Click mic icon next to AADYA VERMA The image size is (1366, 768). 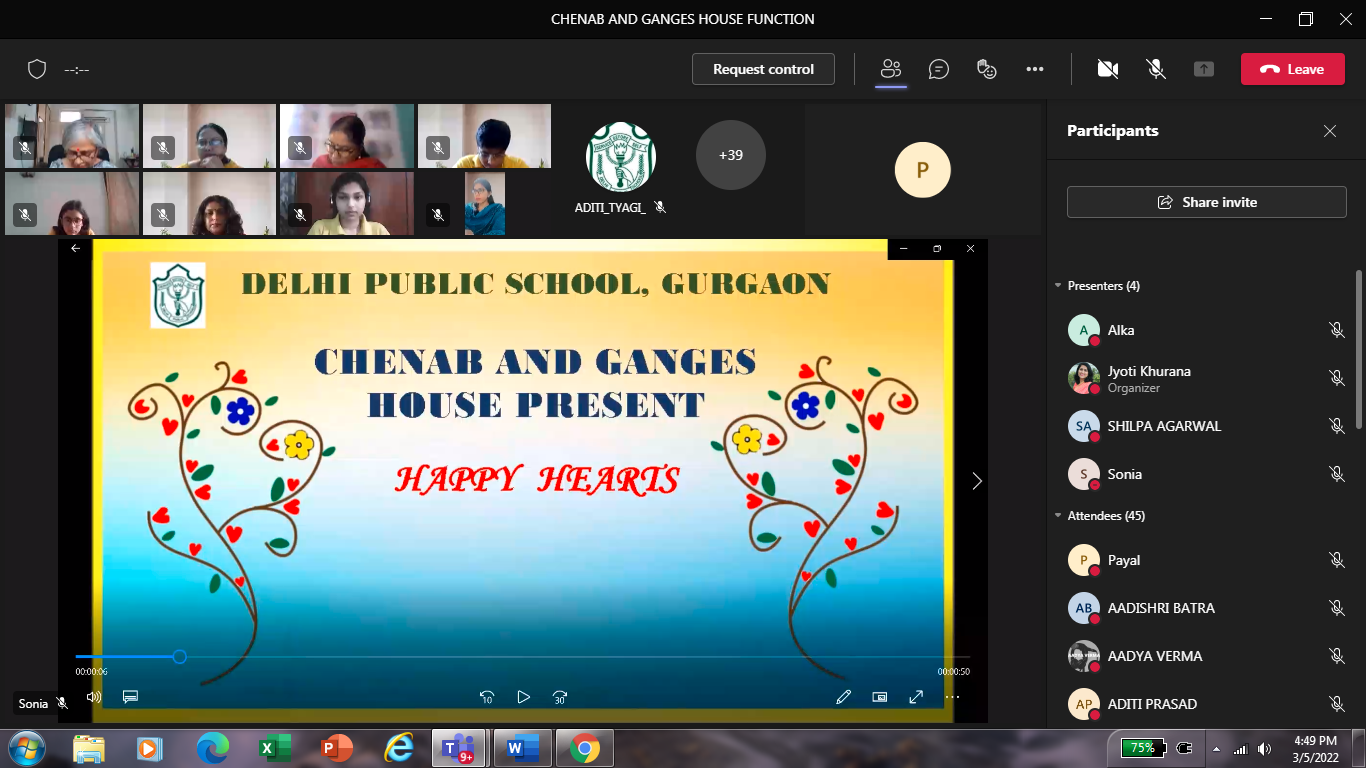coord(1337,656)
